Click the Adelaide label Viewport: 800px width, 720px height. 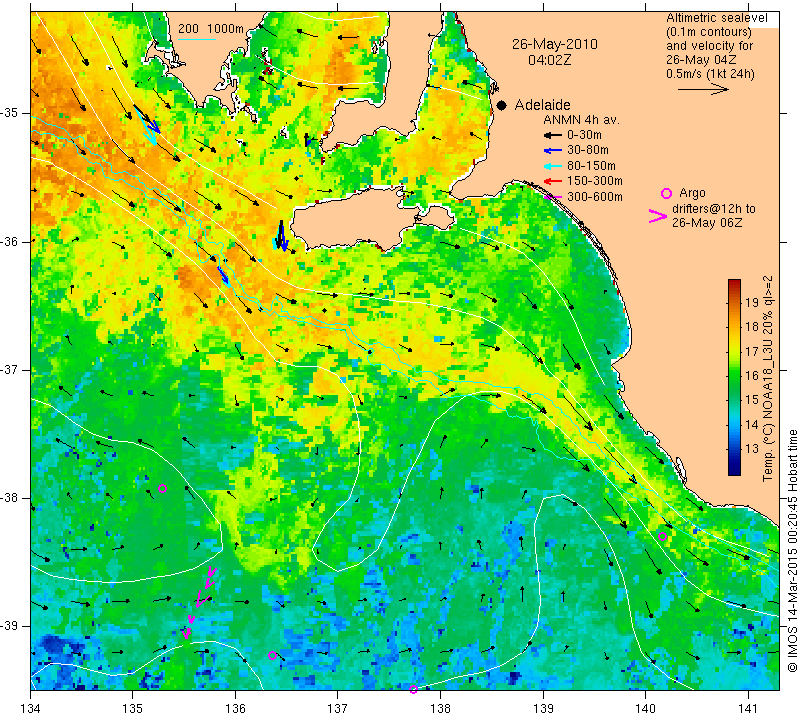point(542,105)
